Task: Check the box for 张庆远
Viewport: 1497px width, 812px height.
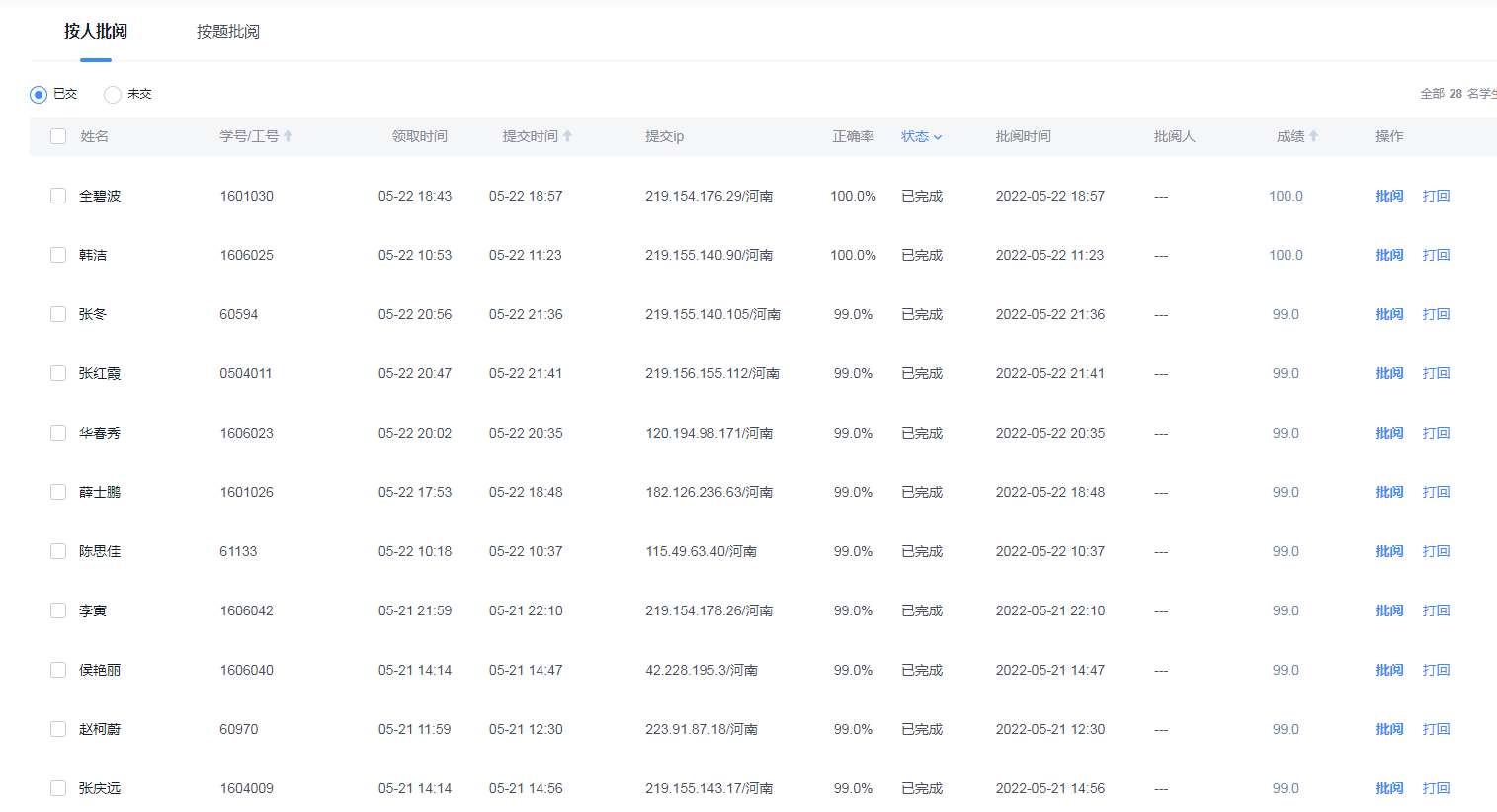Action: click(x=58, y=788)
